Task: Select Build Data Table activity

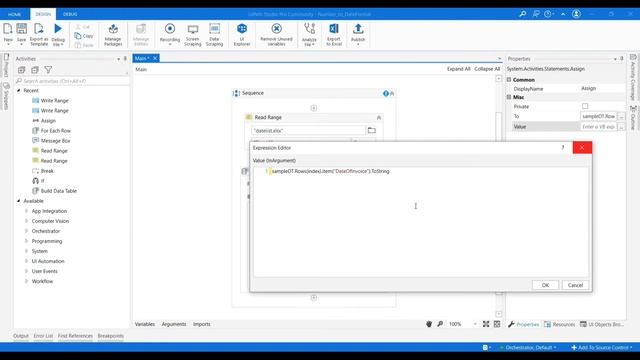Action: 59,191
